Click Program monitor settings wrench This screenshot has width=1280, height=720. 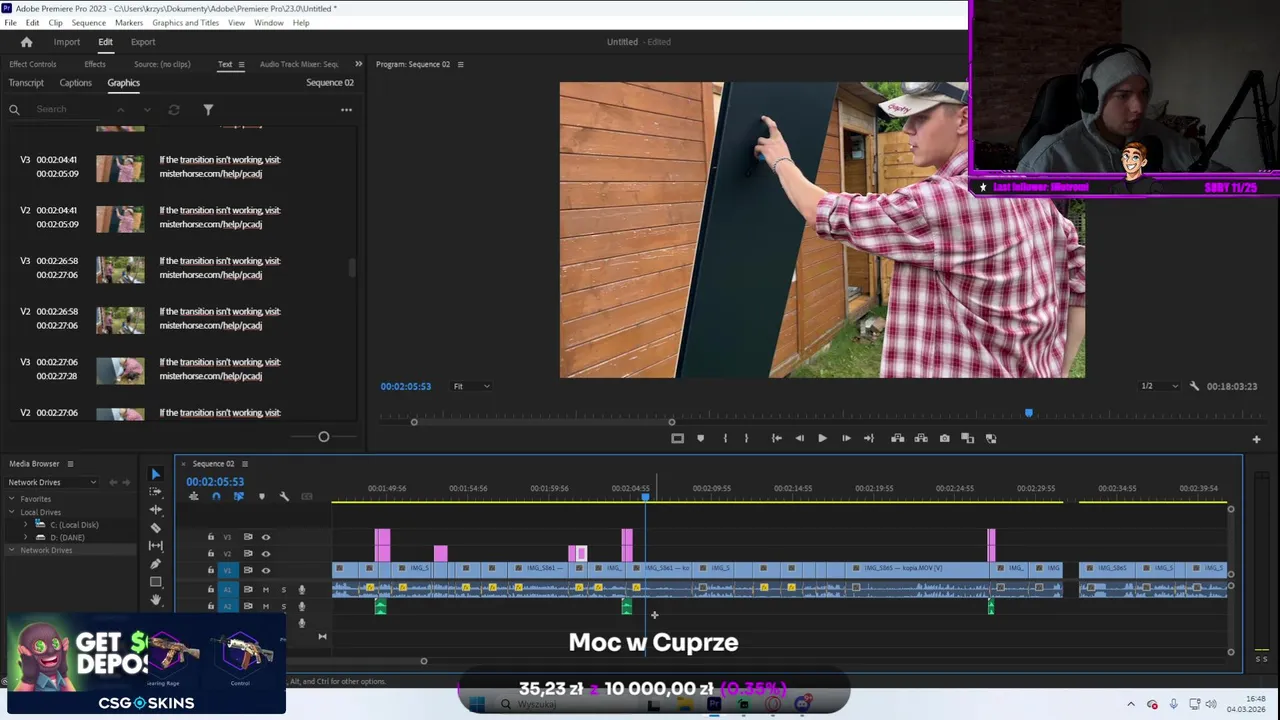tap(1194, 386)
